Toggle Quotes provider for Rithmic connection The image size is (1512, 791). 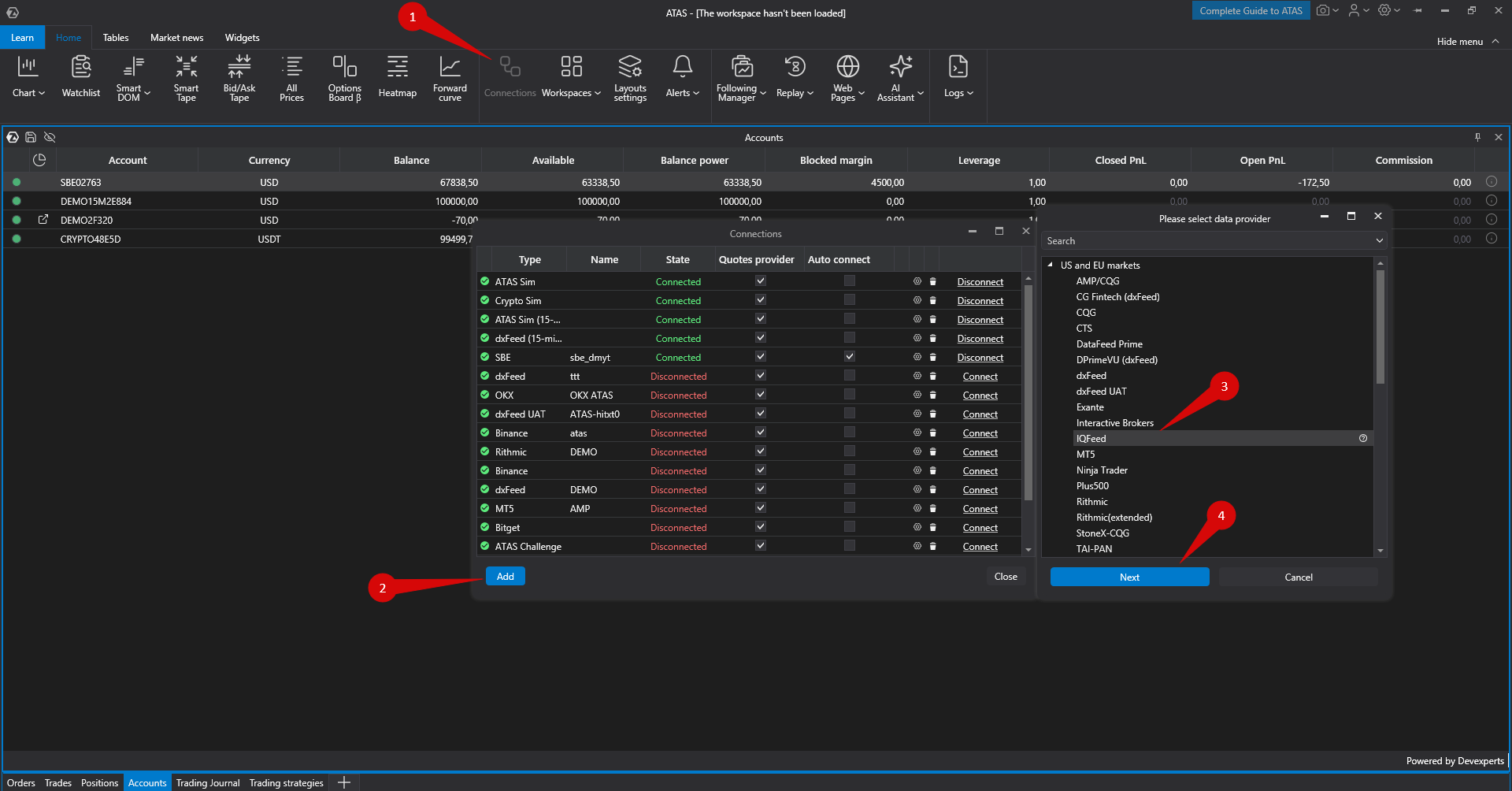pos(761,451)
